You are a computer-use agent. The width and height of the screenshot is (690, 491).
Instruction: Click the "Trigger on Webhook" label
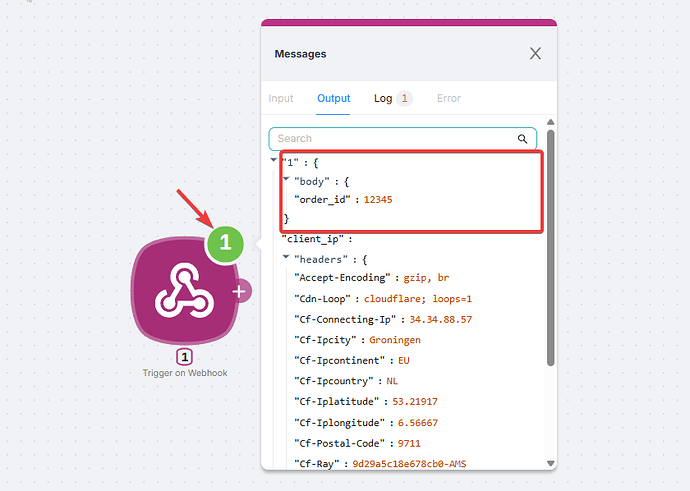pyautogui.click(x=185, y=373)
